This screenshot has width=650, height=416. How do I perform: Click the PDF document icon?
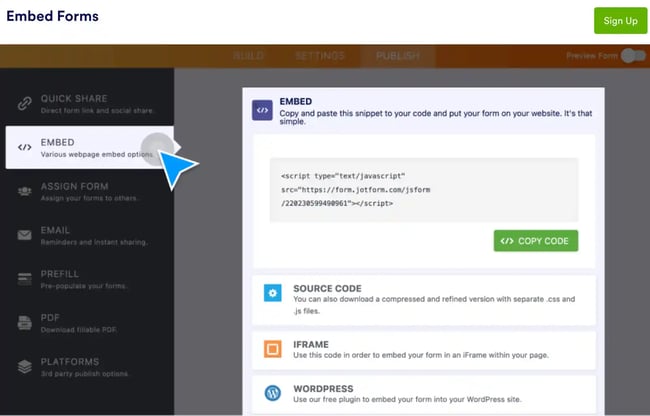[25, 323]
